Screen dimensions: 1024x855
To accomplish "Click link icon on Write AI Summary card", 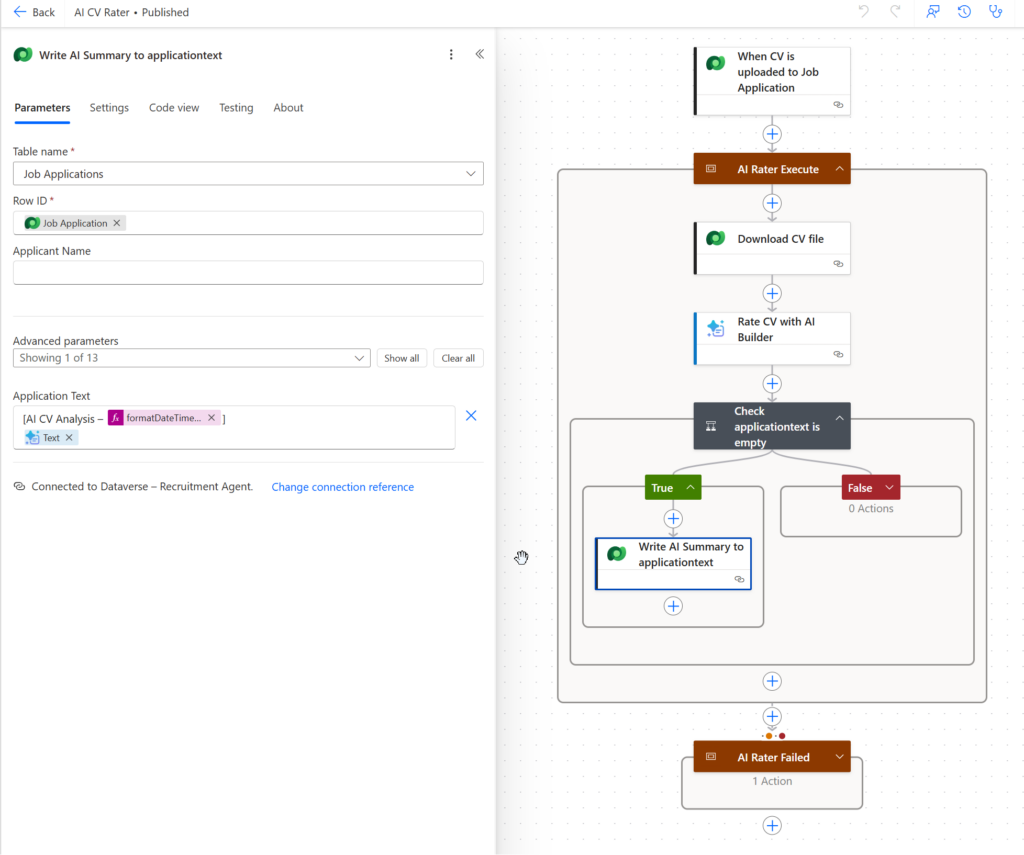I will (x=739, y=579).
